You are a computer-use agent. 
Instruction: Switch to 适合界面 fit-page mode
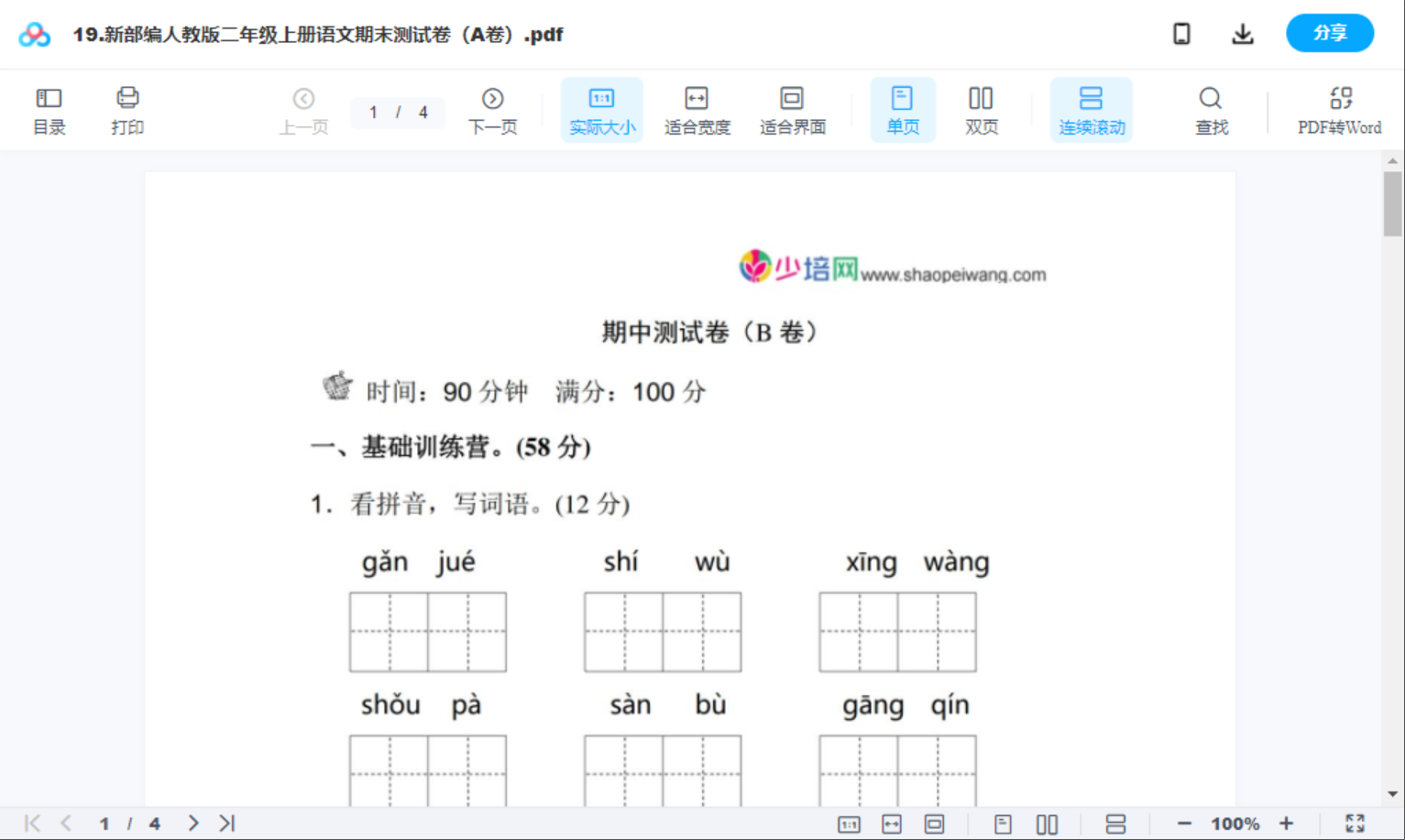(792, 109)
